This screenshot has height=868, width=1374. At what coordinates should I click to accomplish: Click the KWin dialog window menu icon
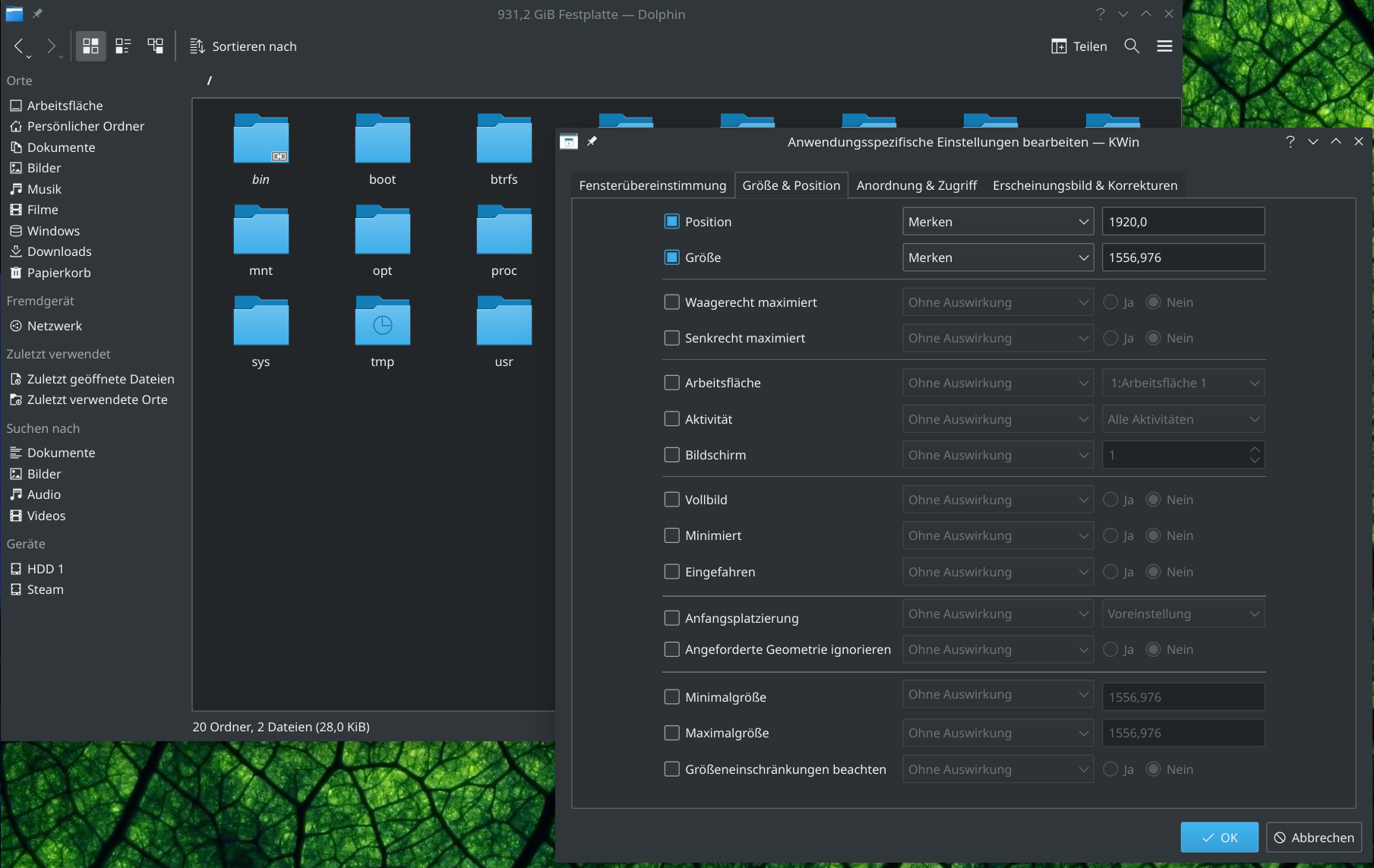coord(569,141)
